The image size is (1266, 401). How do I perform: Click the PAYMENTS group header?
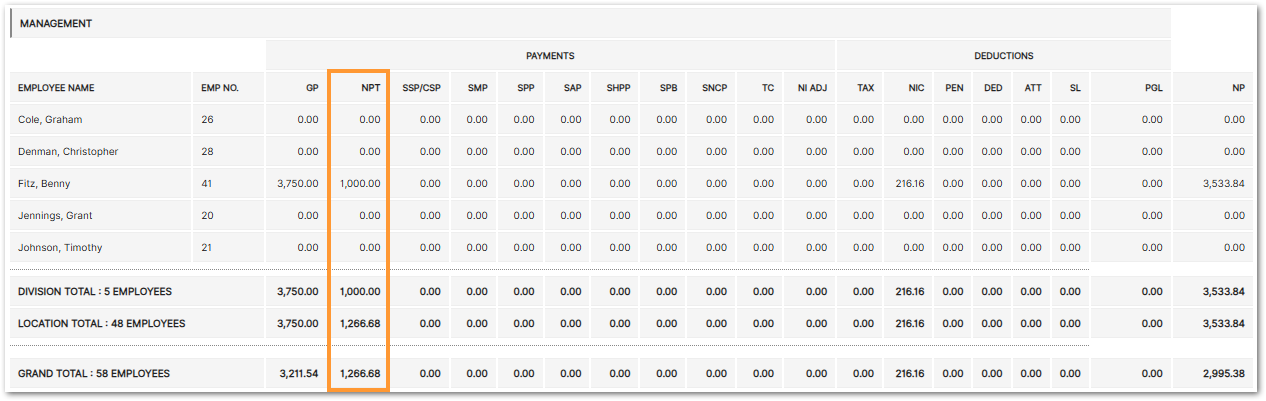(550, 56)
